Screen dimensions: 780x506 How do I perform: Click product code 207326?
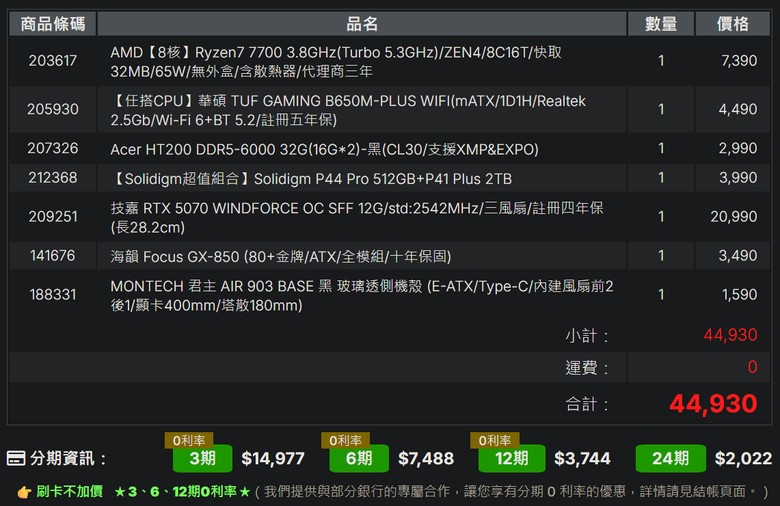click(53, 148)
